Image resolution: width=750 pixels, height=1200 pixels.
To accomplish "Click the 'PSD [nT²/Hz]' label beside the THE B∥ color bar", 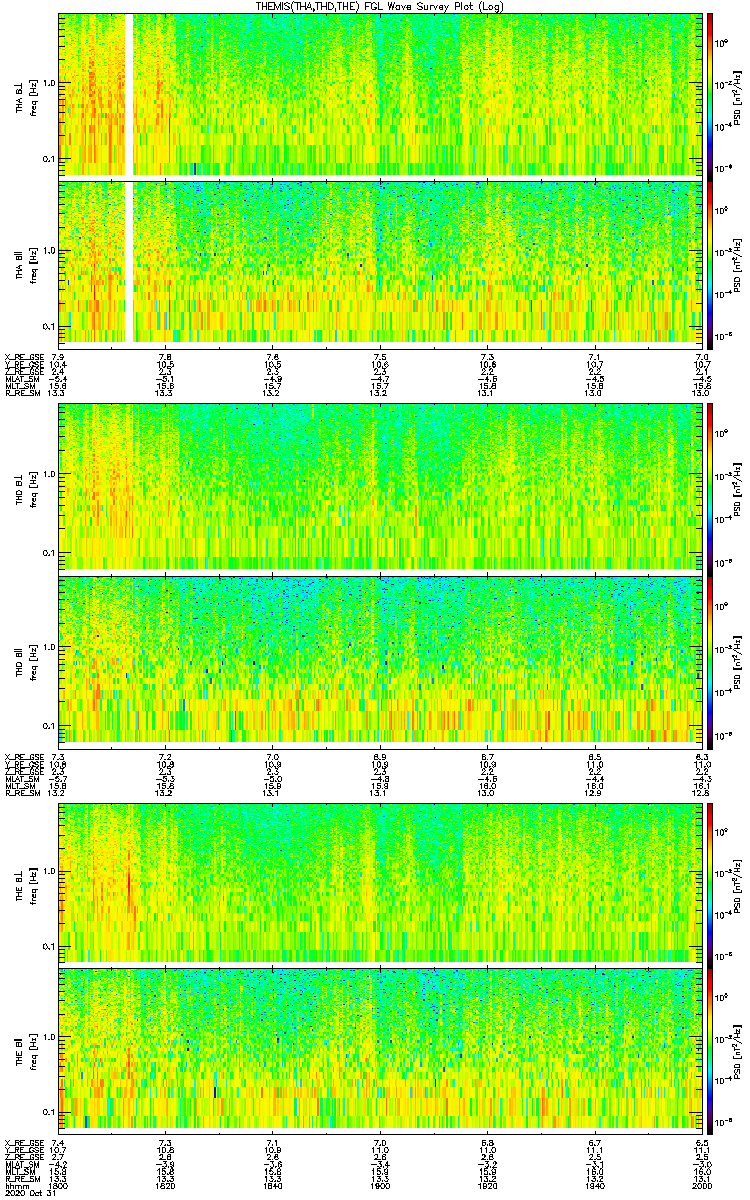I will point(737,1049).
